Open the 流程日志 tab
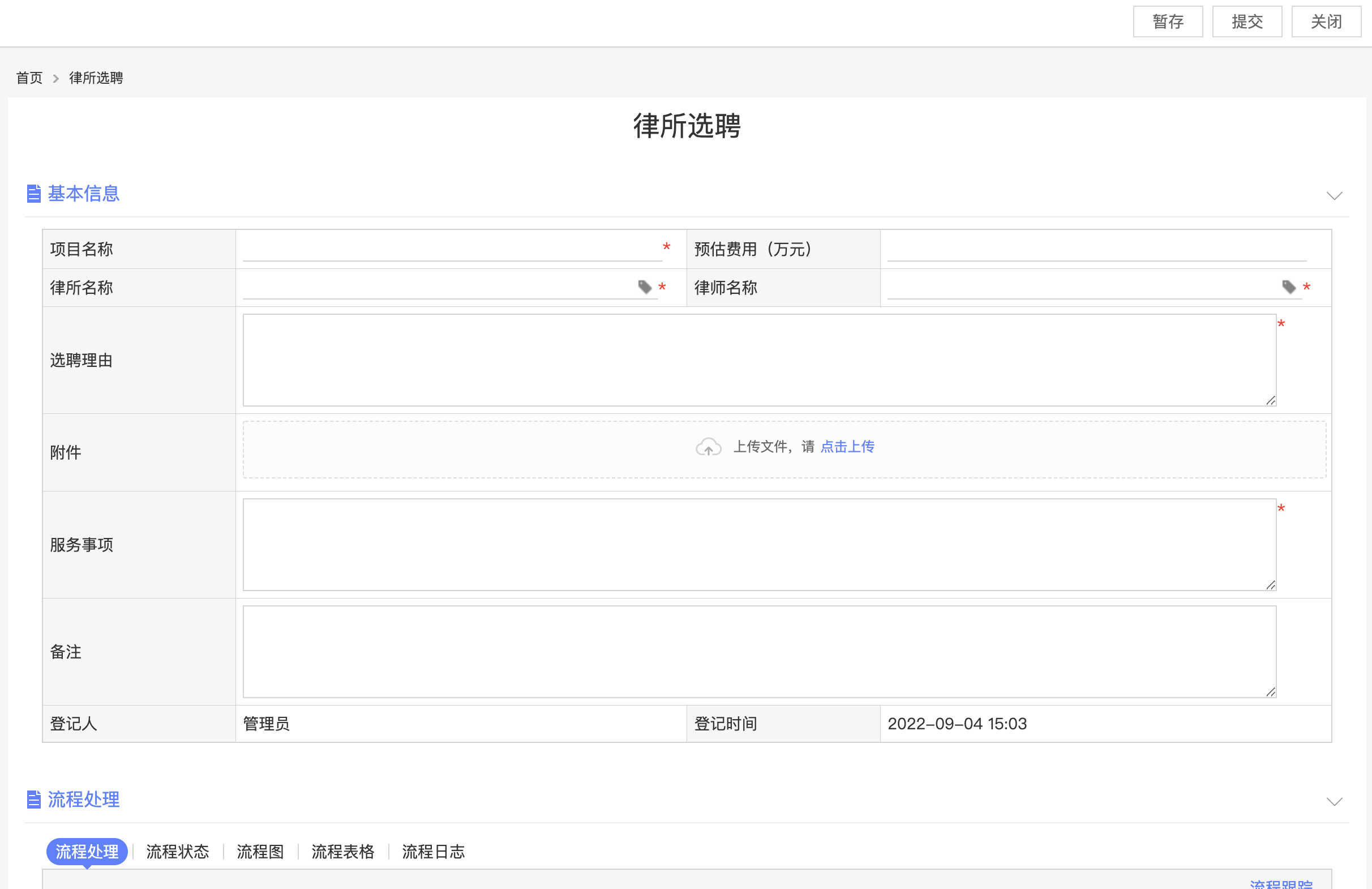This screenshot has height=889, width=1372. 434,852
